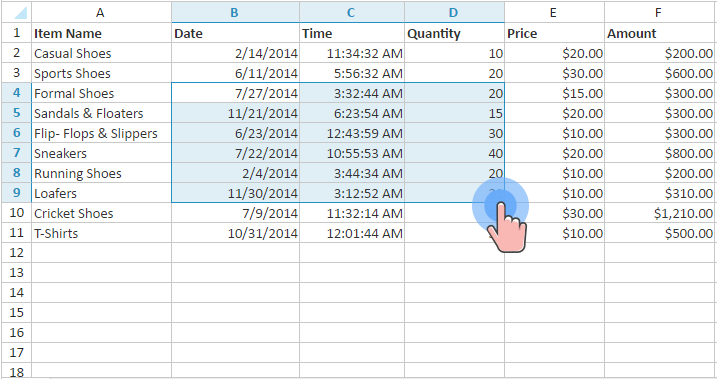Image resolution: width=717 pixels, height=379 pixels.
Task: Click the time cell 12:01:44 AM
Action: (352, 233)
